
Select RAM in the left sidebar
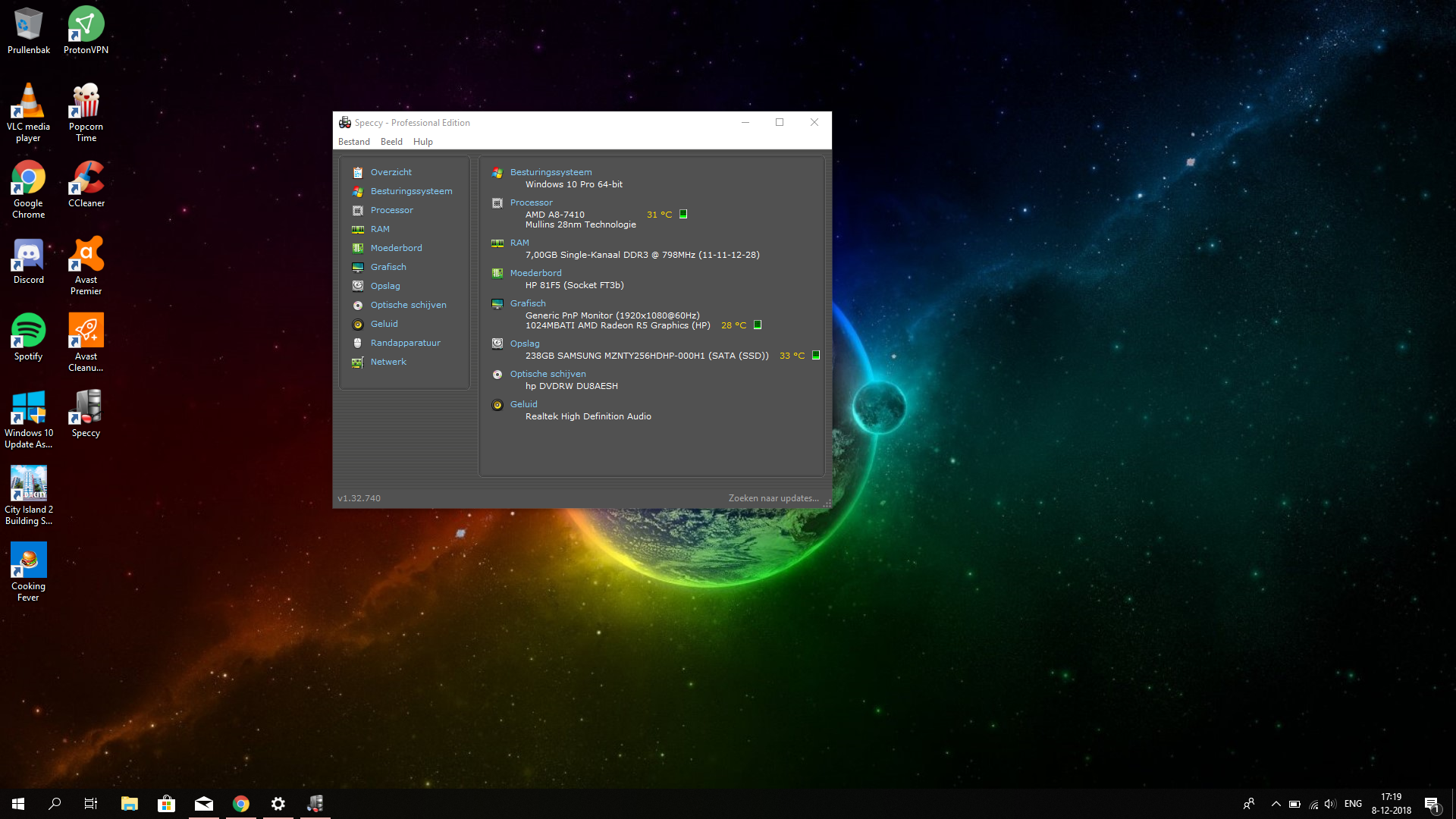pyautogui.click(x=380, y=229)
